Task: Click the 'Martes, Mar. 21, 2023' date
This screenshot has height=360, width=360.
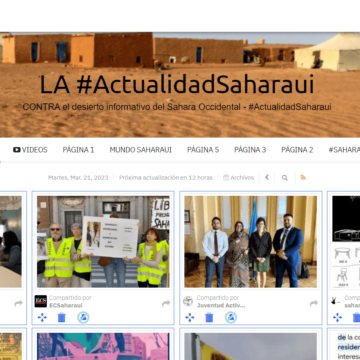Action: point(78,178)
